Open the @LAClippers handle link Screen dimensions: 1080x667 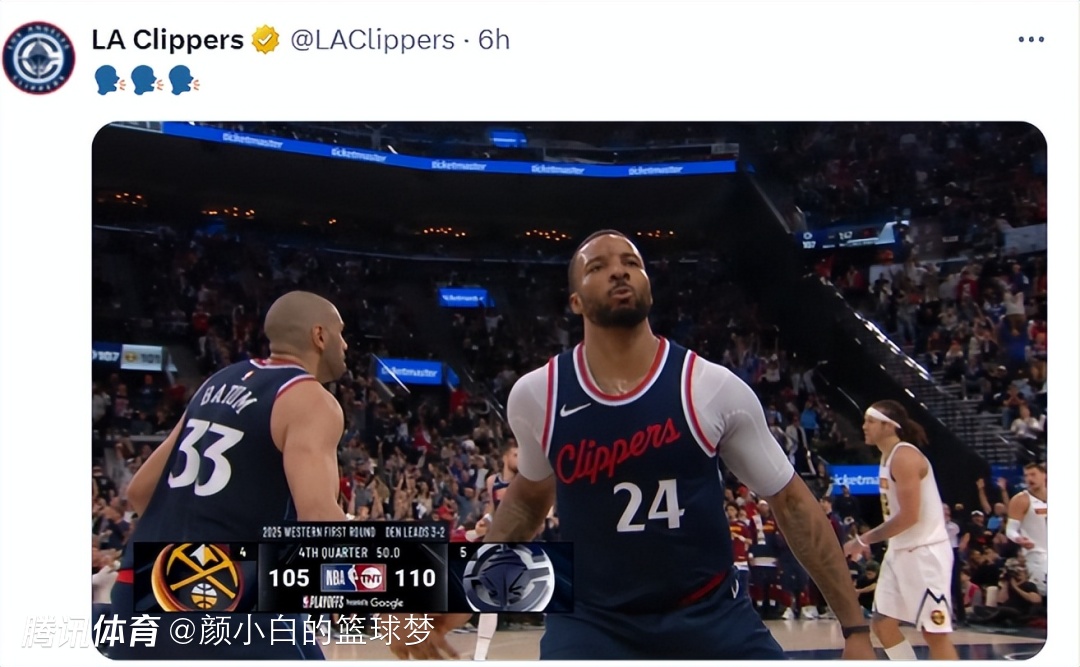pyautogui.click(x=373, y=40)
